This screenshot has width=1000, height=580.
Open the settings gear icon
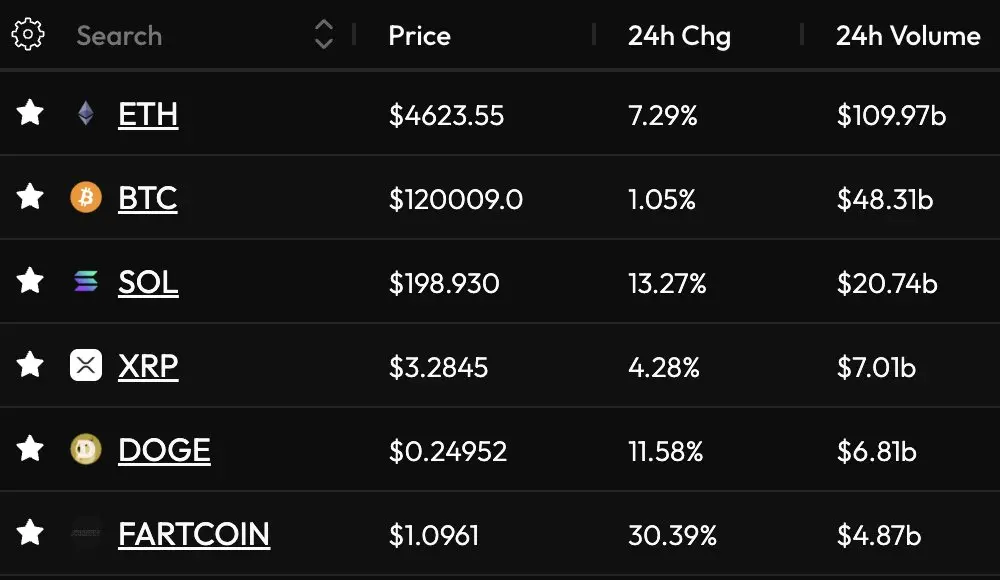tap(28, 34)
